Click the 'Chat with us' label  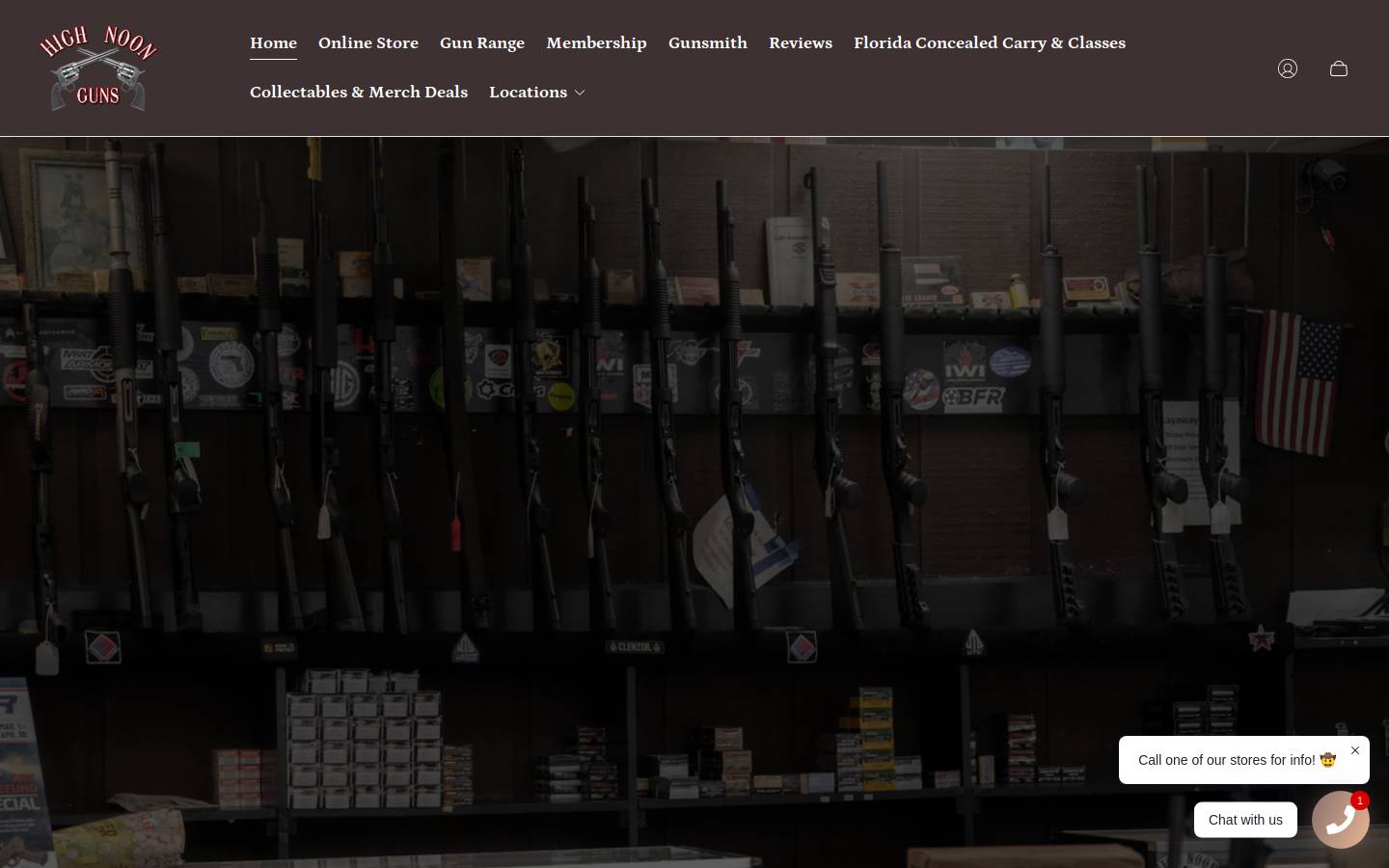click(1245, 820)
